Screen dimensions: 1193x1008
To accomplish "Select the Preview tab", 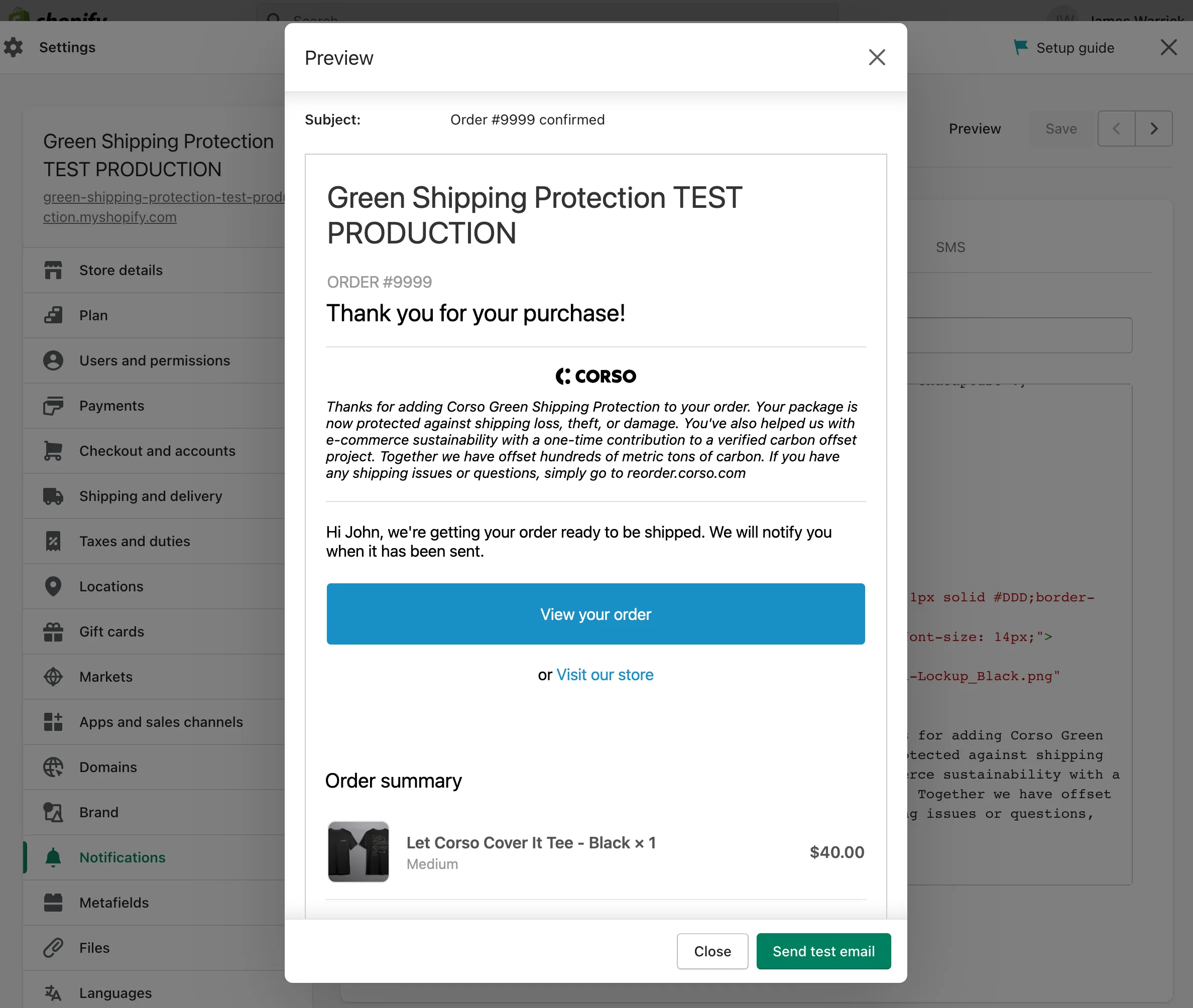I will 974,128.
